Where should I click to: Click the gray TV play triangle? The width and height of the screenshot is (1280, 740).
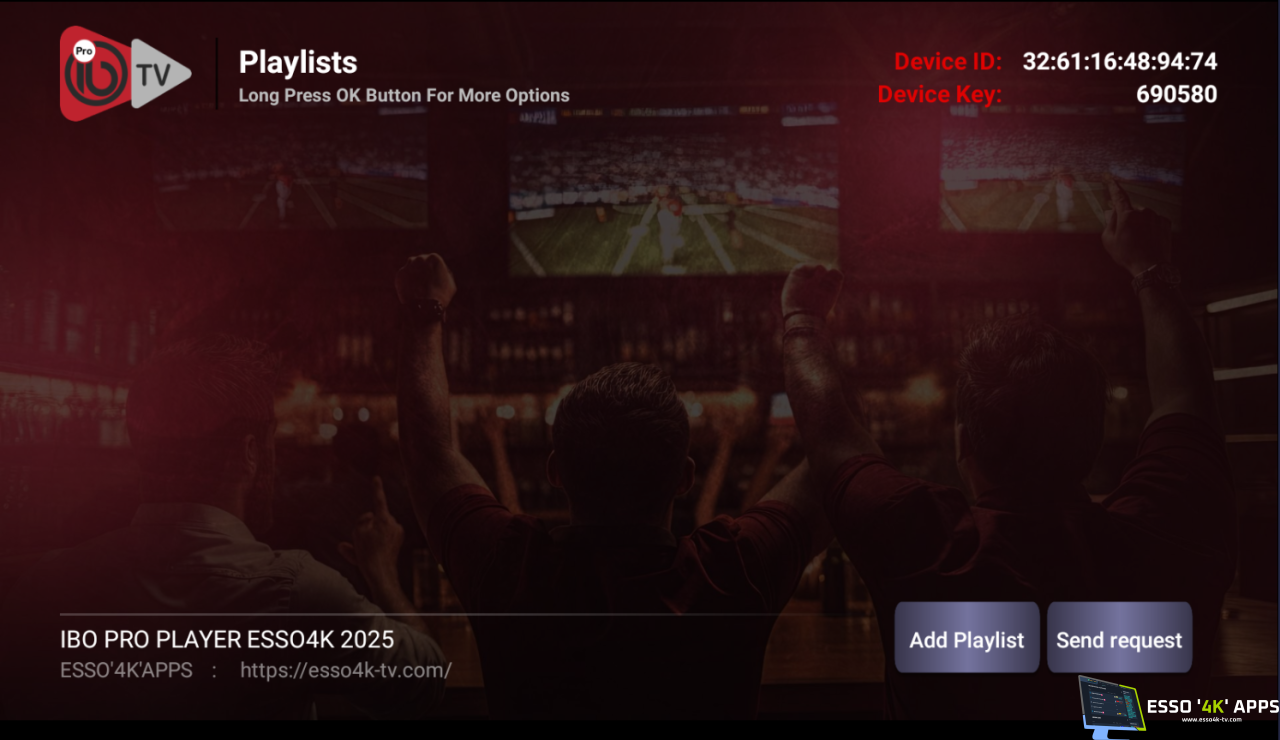coord(160,73)
